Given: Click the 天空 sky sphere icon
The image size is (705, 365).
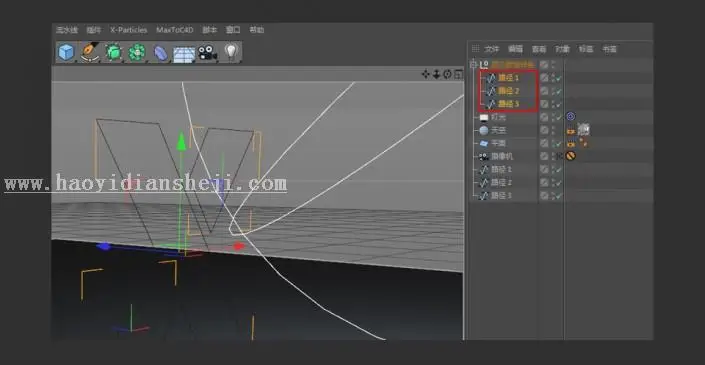Looking at the screenshot, I should pos(484,130).
